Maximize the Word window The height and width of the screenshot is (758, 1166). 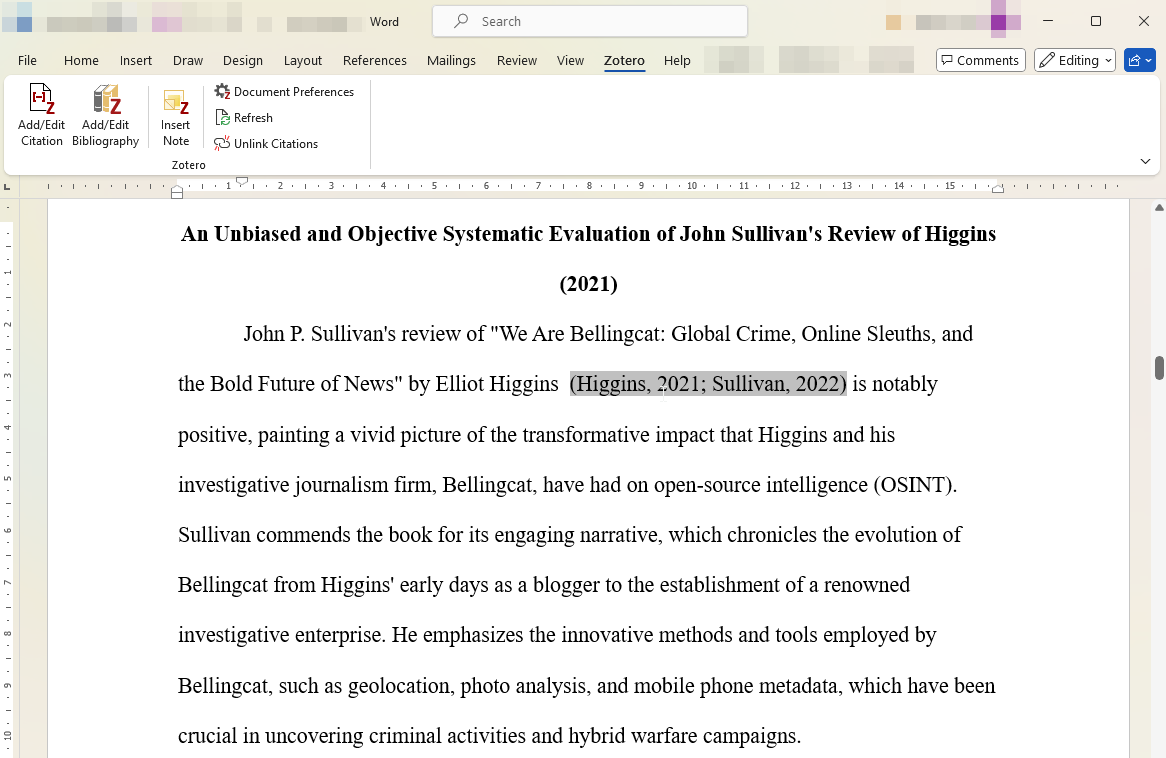pyautogui.click(x=1095, y=22)
